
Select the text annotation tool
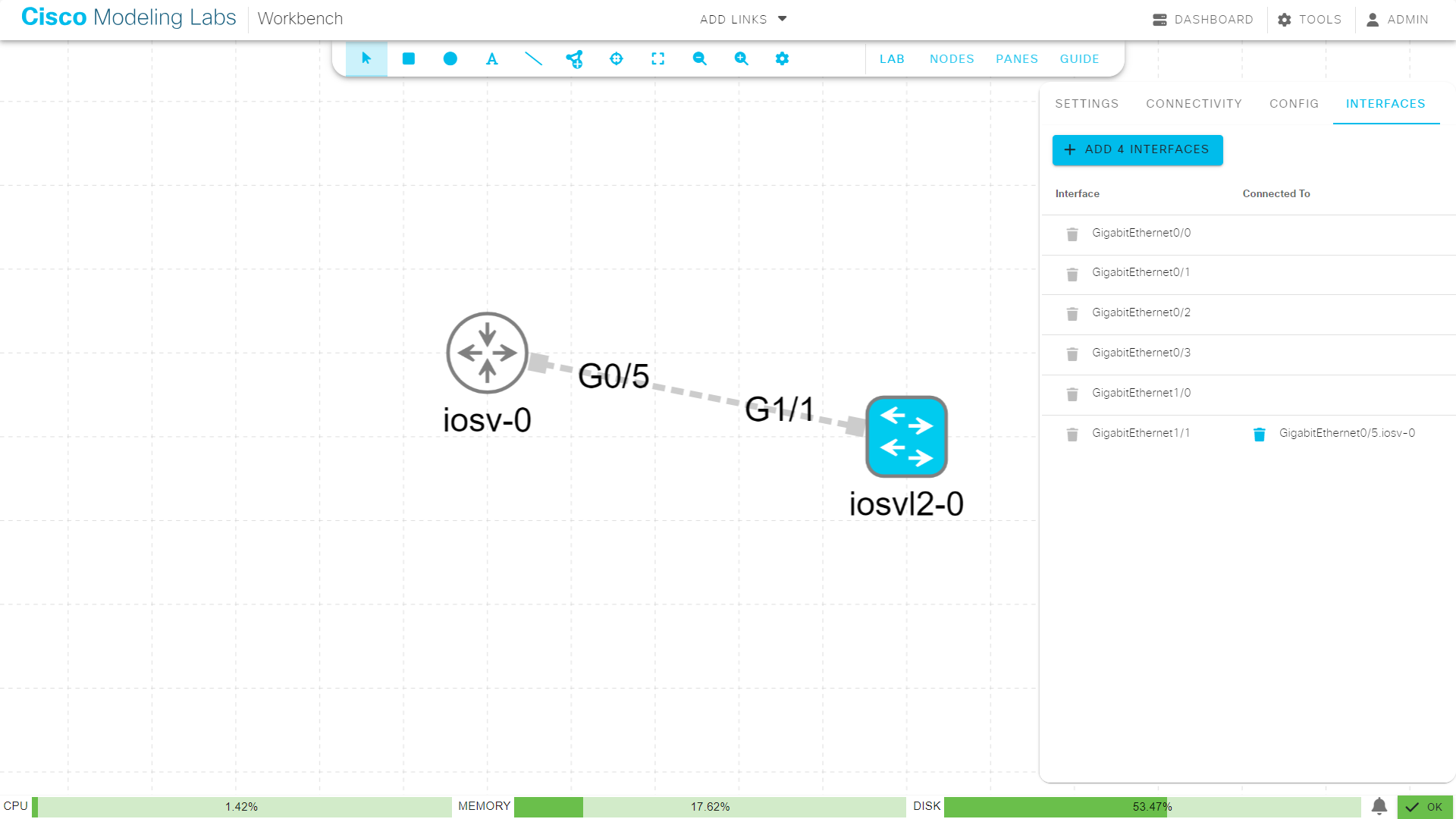(491, 58)
